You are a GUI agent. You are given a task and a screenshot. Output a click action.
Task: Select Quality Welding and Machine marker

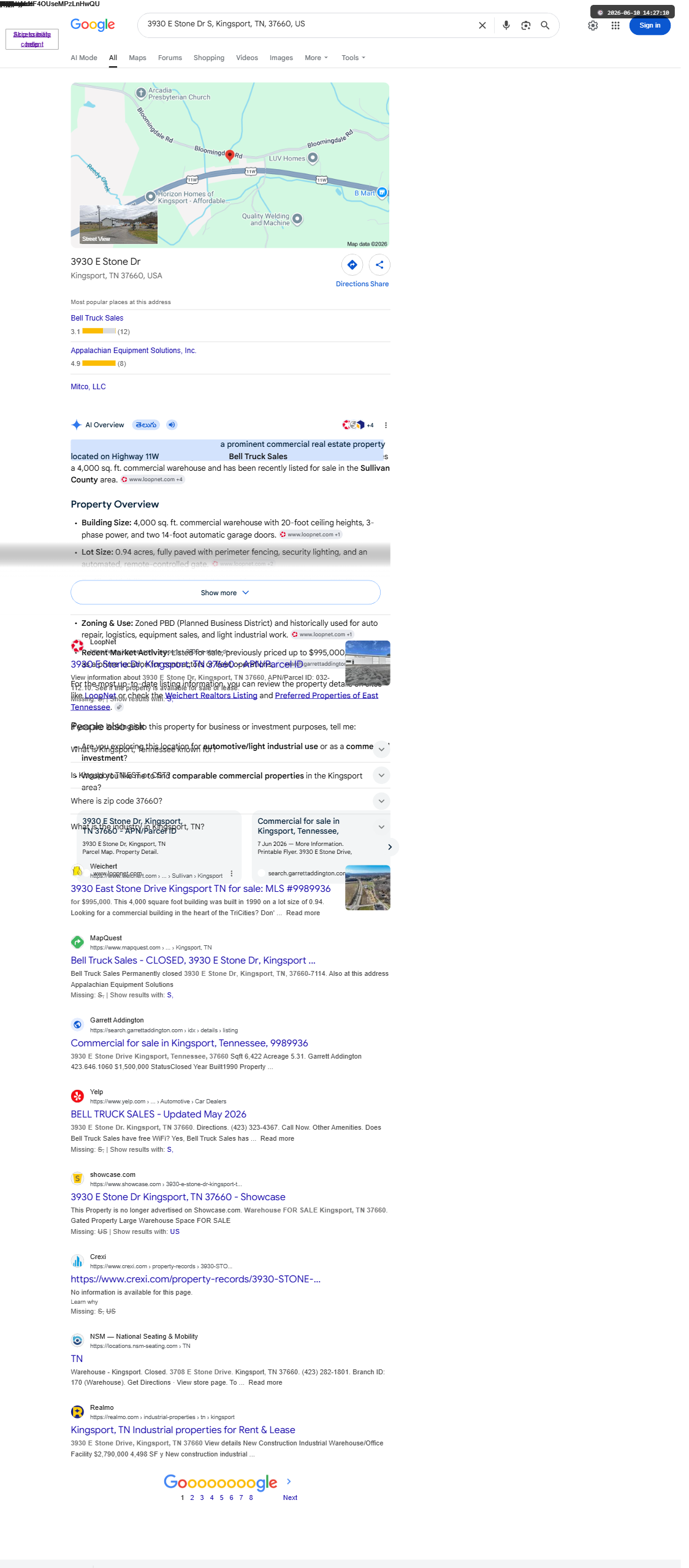297,219
